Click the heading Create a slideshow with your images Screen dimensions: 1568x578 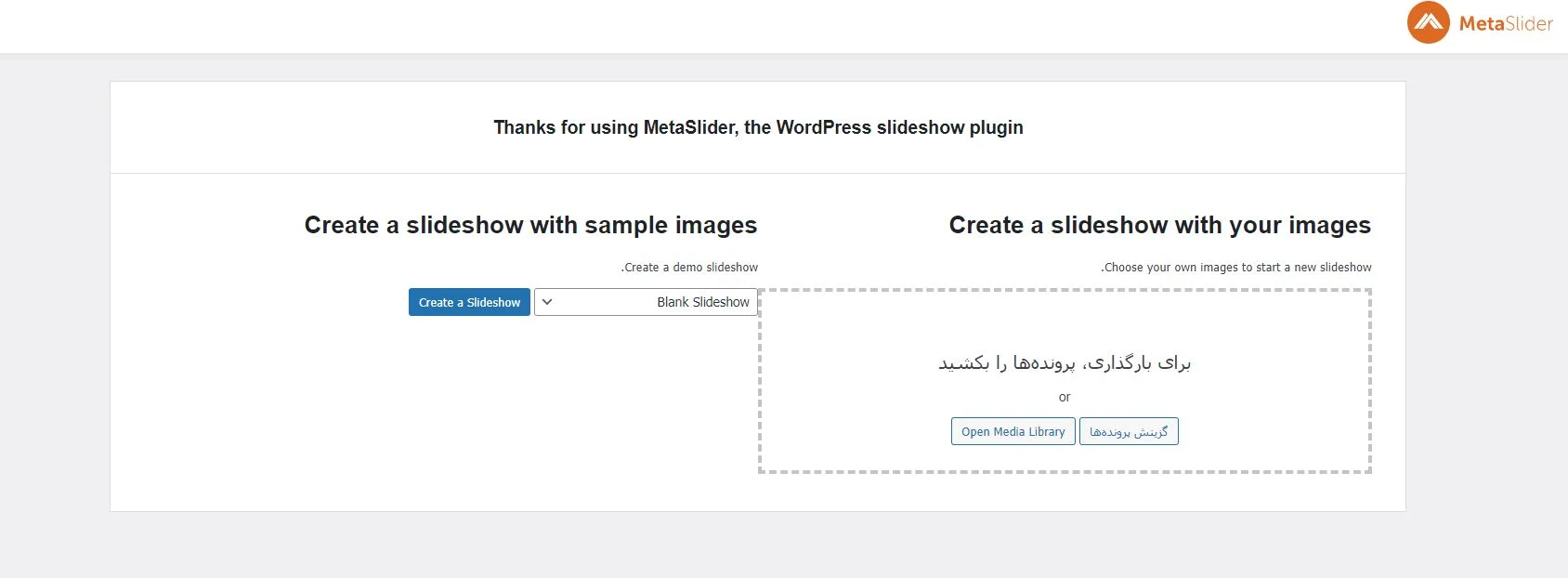(1158, 225)
